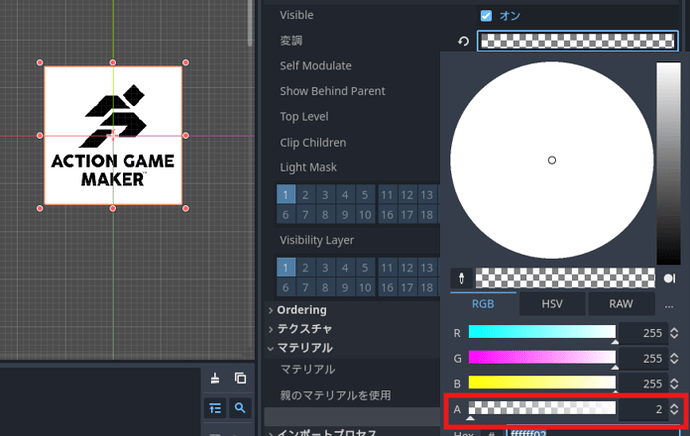The height and width of the screenshot is (436, 690).
Task: Click the Show Behind Parent property label
Action: [332, 91]
